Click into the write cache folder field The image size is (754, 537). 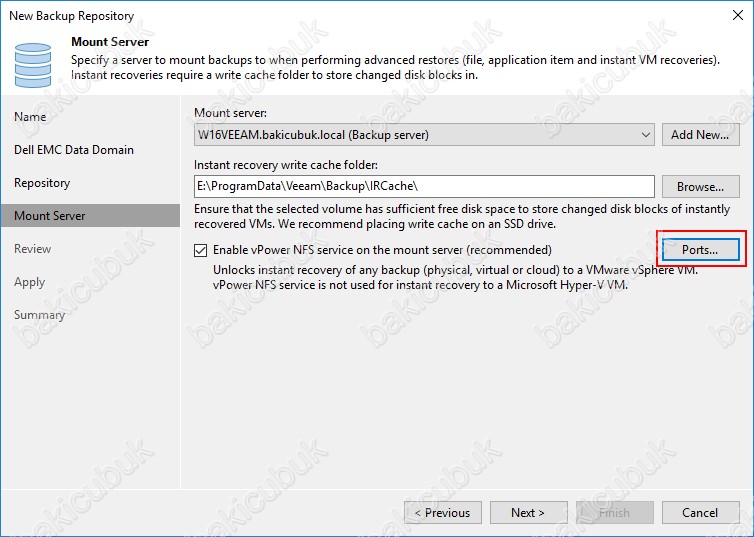click(x=424, y=187)
